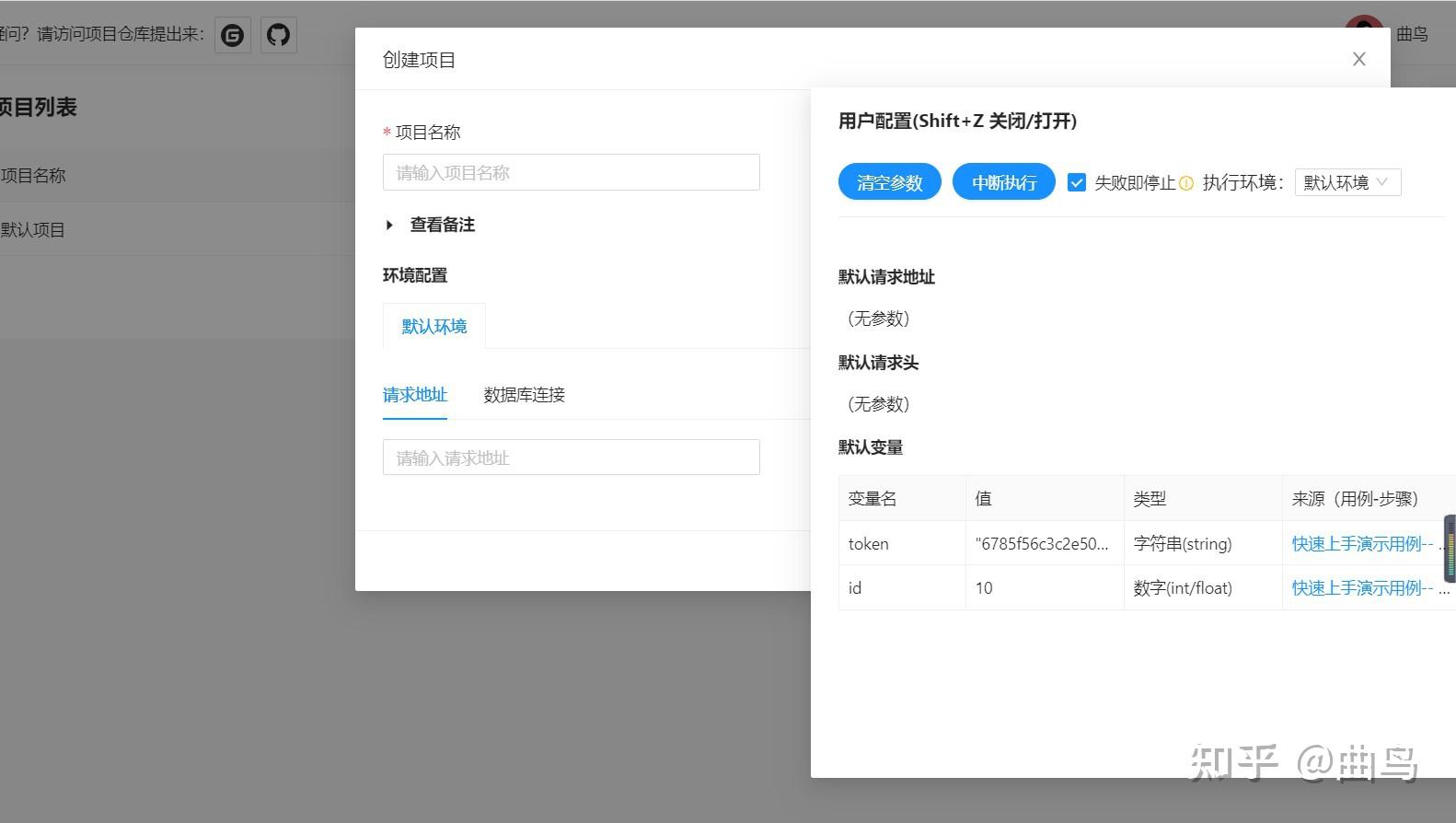Open the 执行环境 默认环境 dropdown
This screenshot has height=823, width=1456.
(x=1347, y=182)
